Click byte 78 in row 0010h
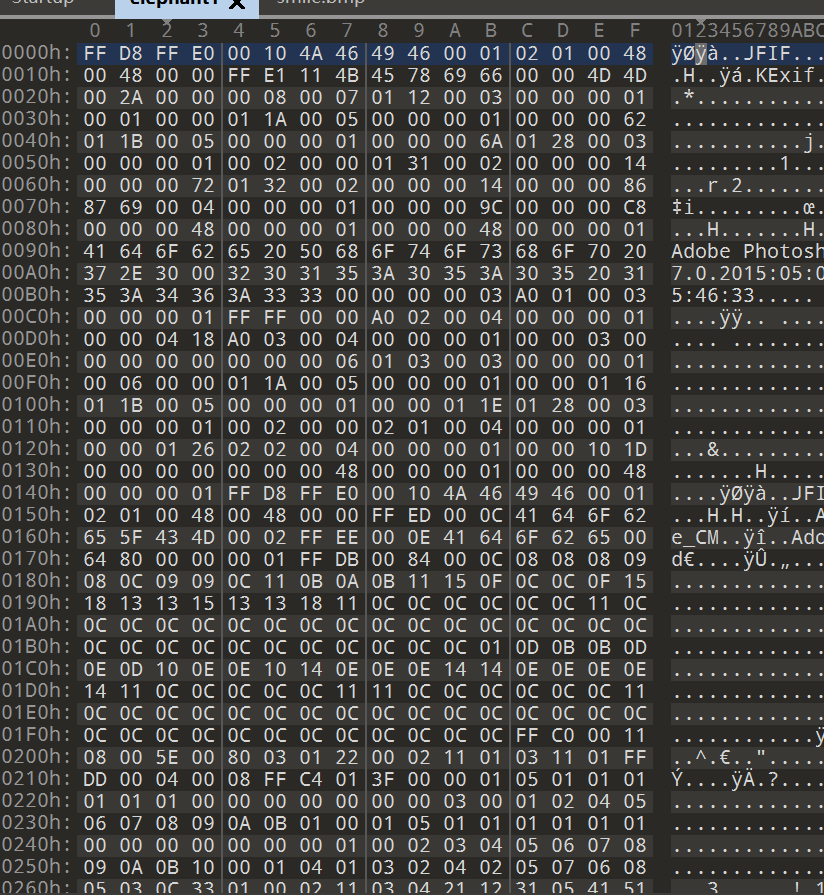 coord(418,75)
